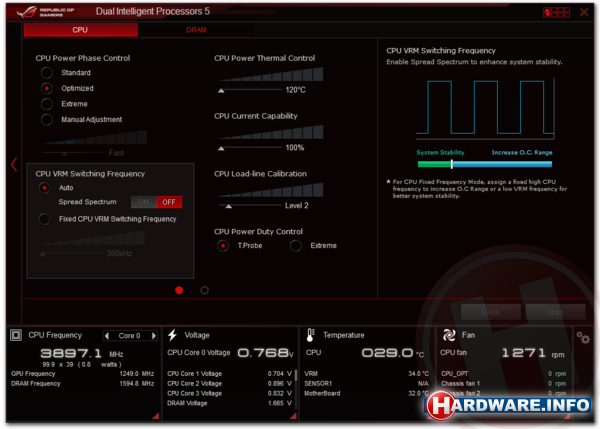The height and width of the screenshot is (429, 600).
Task: Select next core with right arrow
Action: (154, 336)
